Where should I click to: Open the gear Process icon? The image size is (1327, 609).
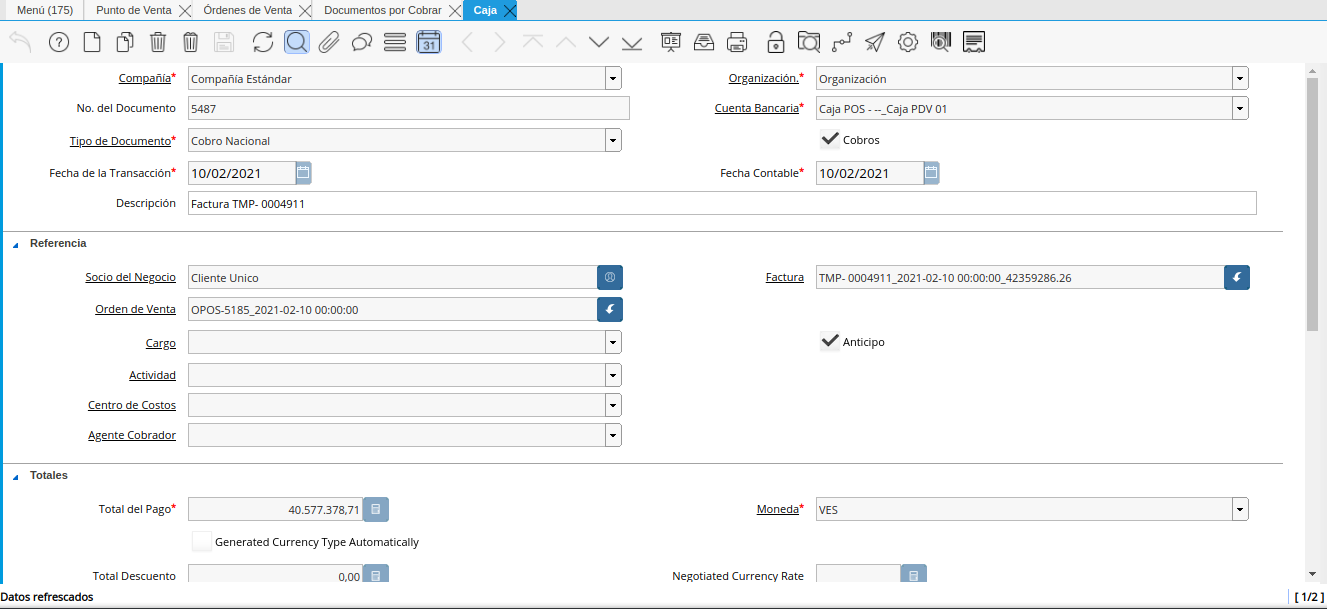[x=908, y=42]
